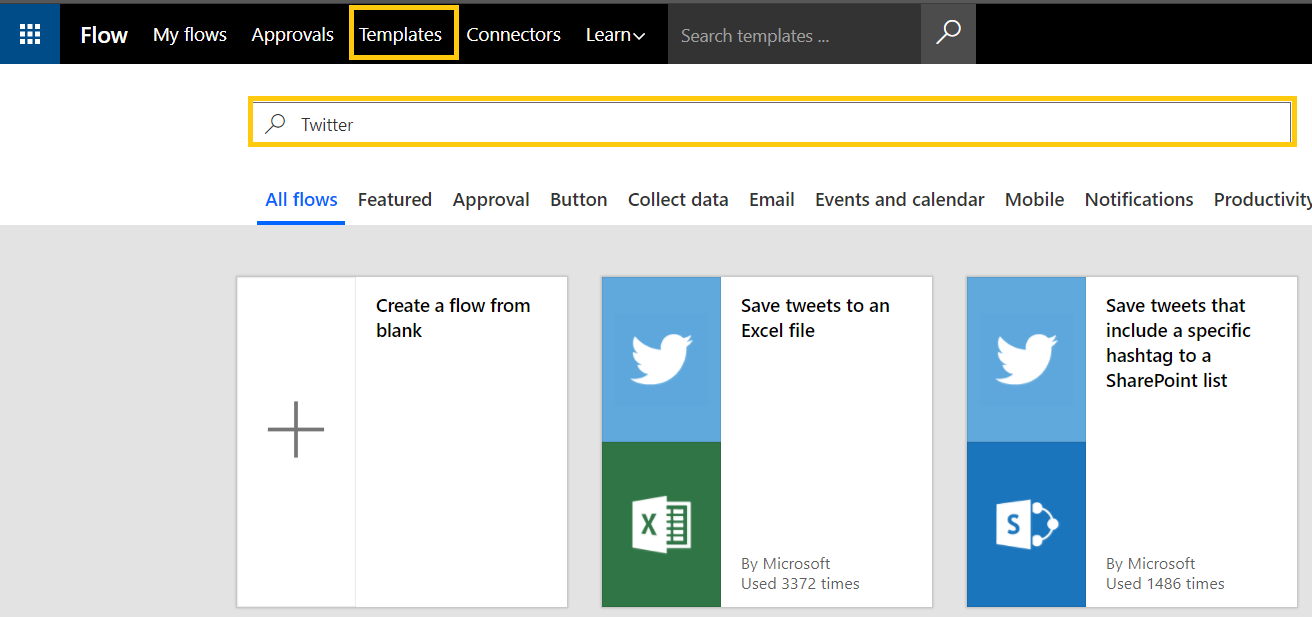
Task: Click the SharePoint icon on hashtag template card
Action: point(1026,524)
